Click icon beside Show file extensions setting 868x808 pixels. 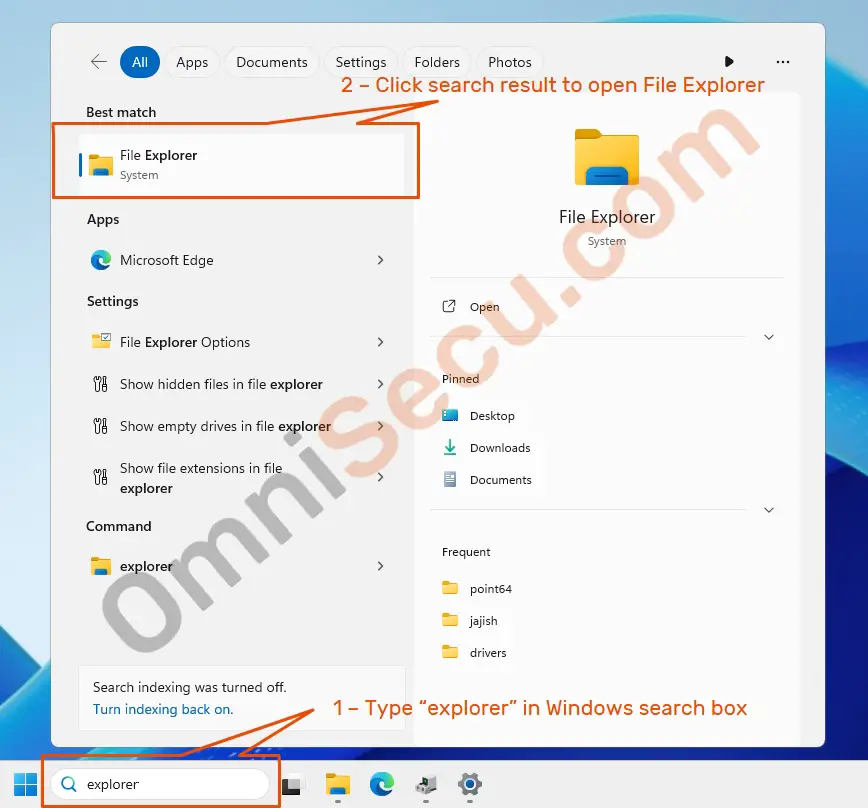click(100, 477)
